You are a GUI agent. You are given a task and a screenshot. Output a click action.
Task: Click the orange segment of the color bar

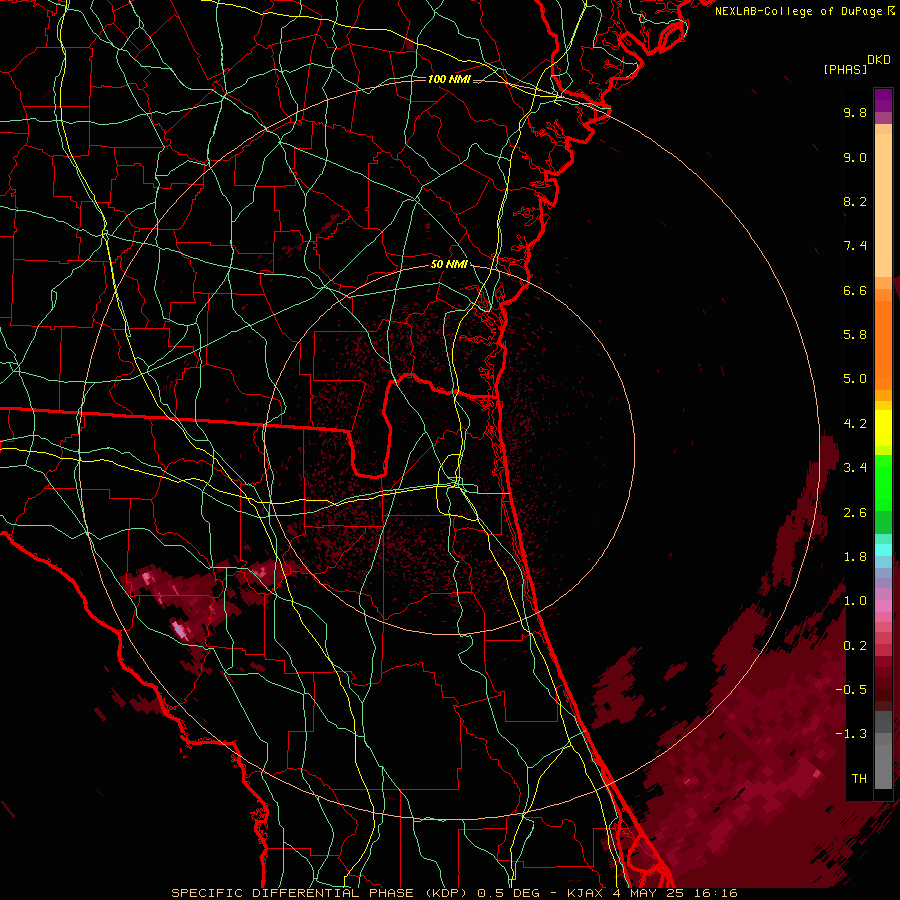pos(883,344)
